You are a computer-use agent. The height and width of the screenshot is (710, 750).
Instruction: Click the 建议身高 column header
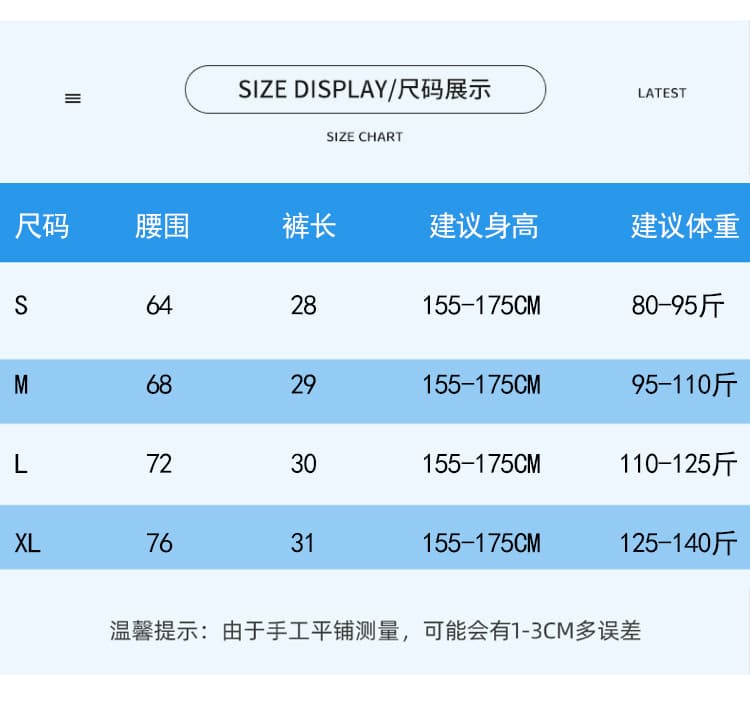[x=484, y=226]
